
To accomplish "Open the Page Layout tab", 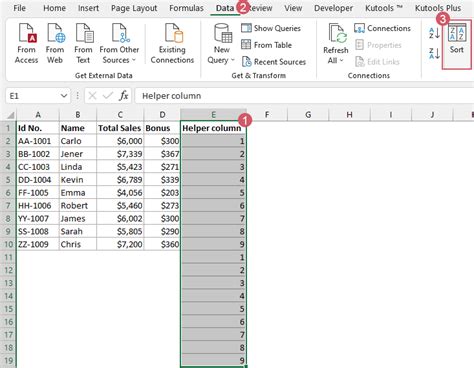I will coord(134,8).
